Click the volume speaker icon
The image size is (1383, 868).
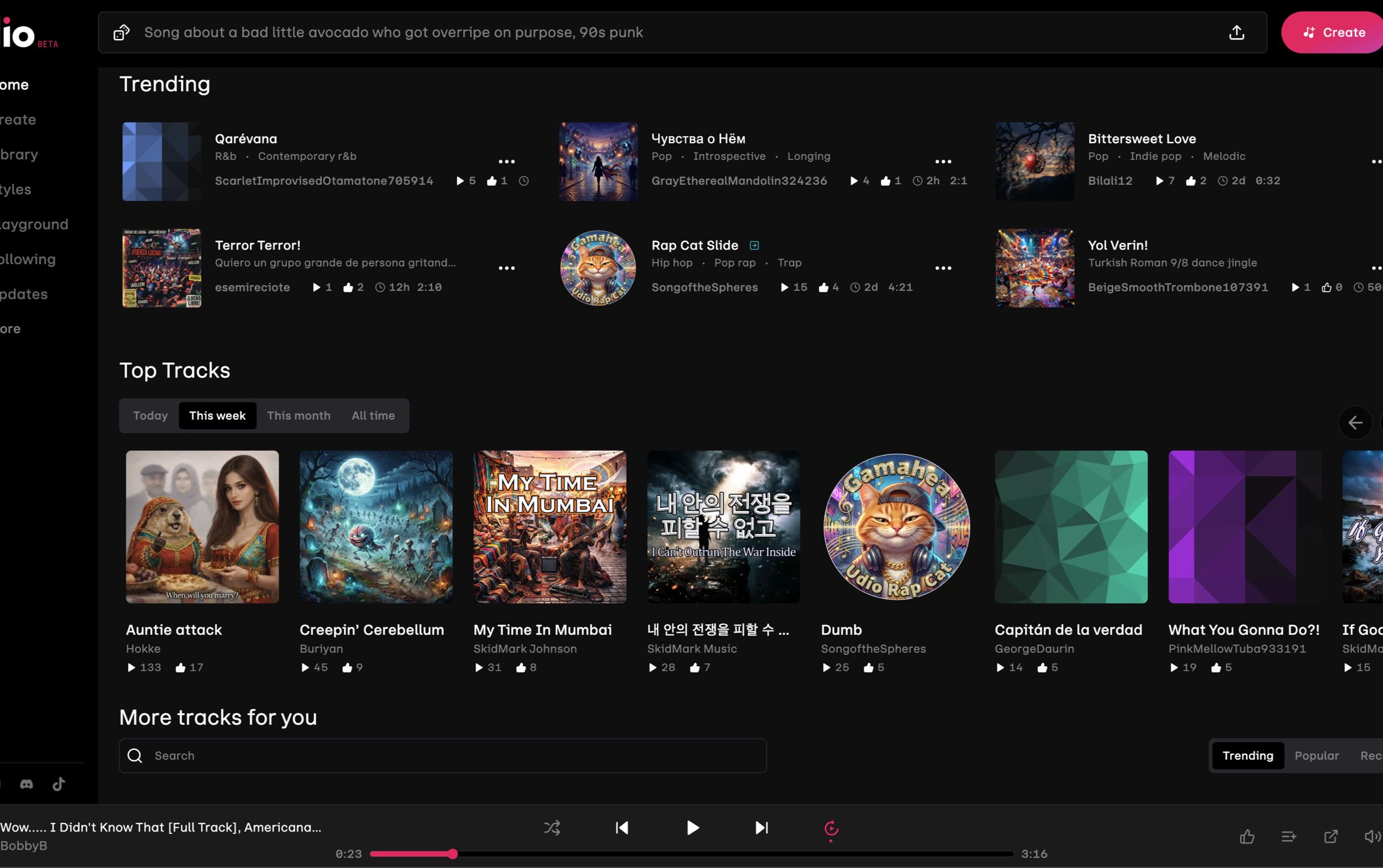point(1372,837)
